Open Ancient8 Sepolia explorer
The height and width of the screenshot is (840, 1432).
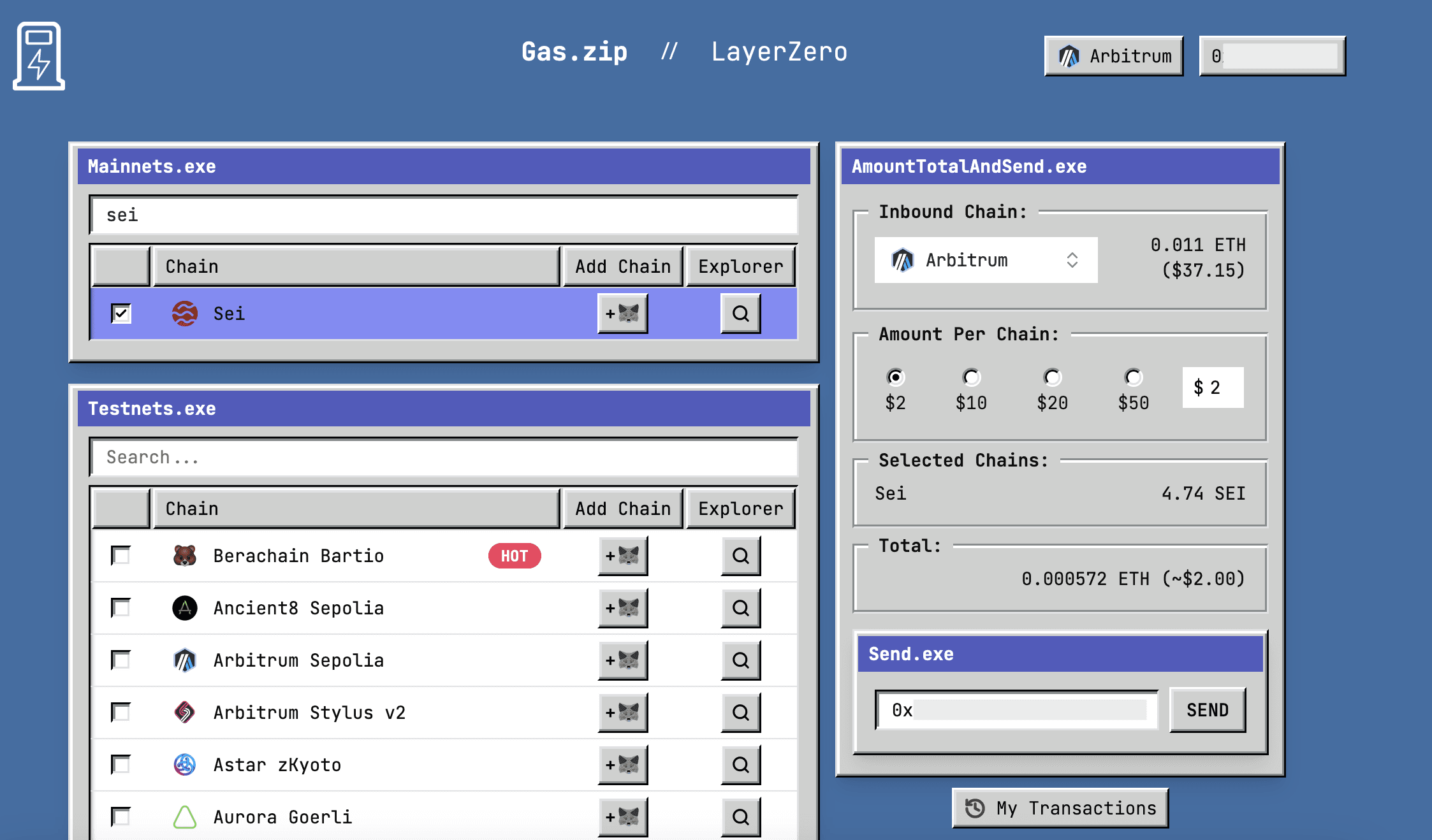click(x=740, y=608)
